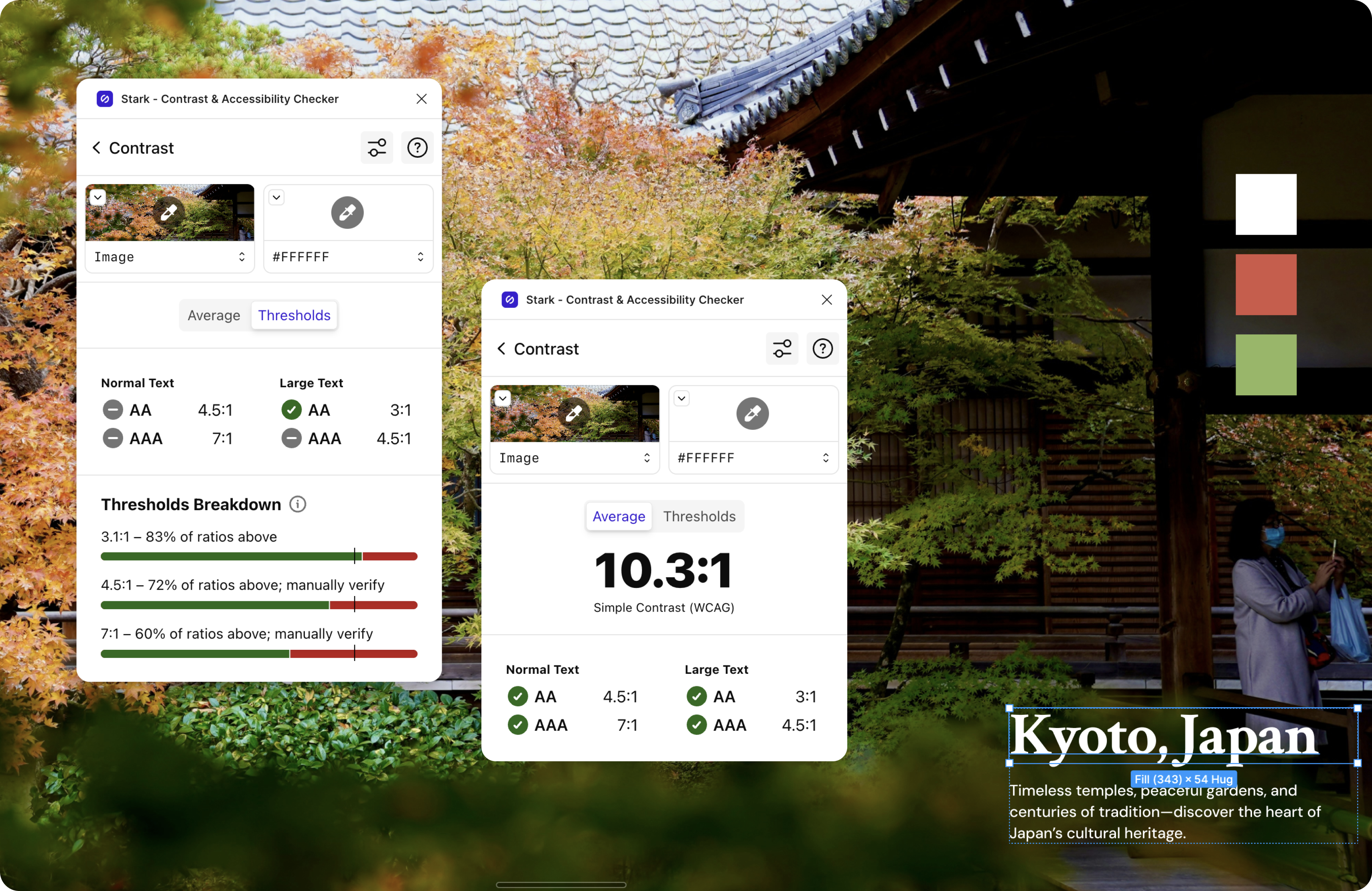Viewport: 1372px width, 891px height.
Task: Switch to Average tab in Thresholds panel
Action: pos(214,315)
